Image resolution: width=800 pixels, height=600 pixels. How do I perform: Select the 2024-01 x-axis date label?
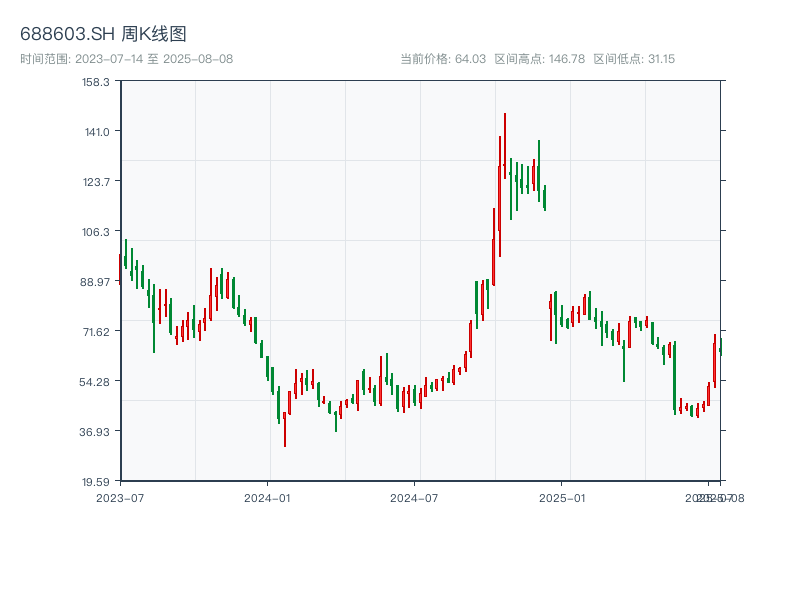pos(267,497)
